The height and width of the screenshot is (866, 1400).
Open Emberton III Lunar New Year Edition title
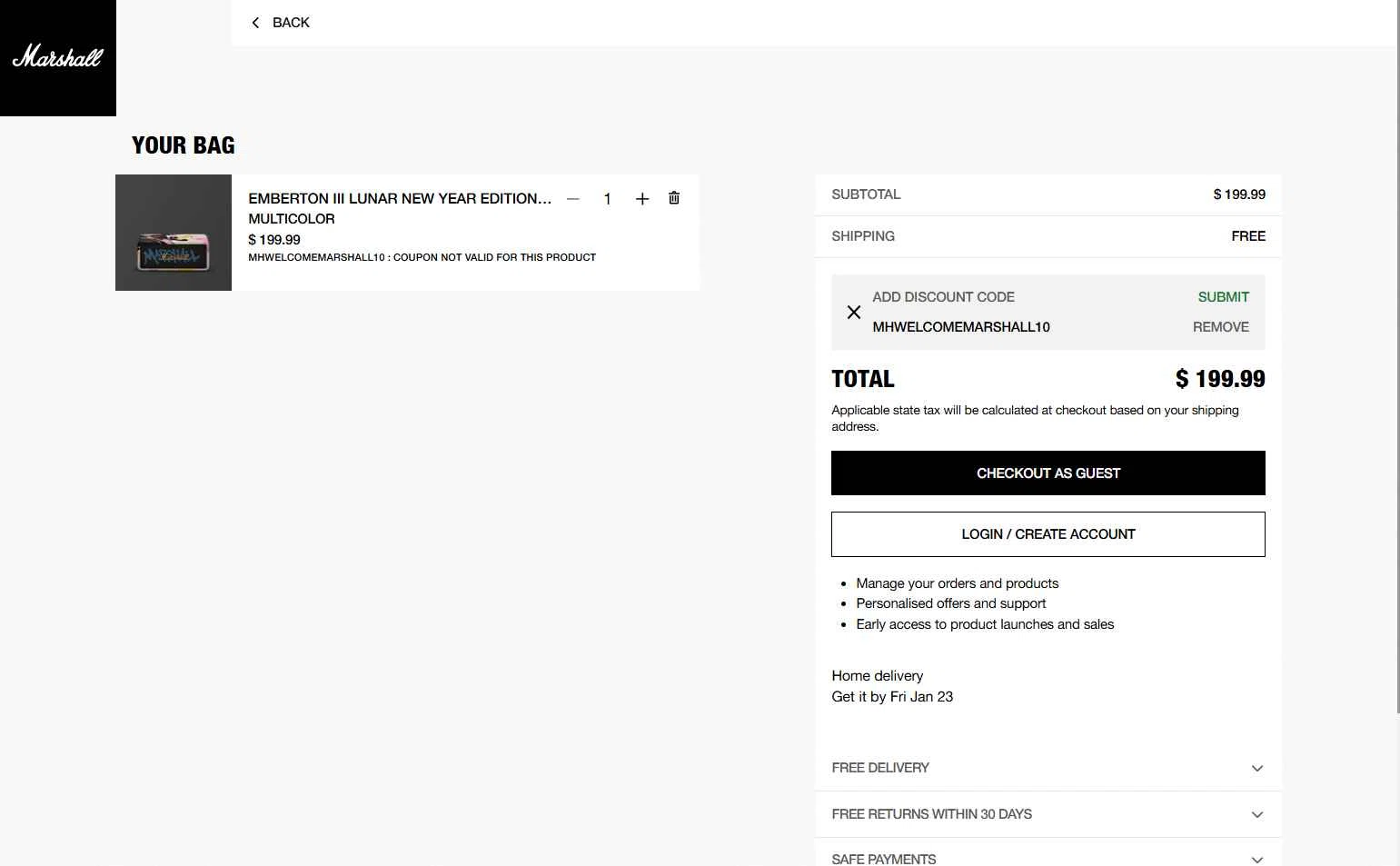[400, 198]
